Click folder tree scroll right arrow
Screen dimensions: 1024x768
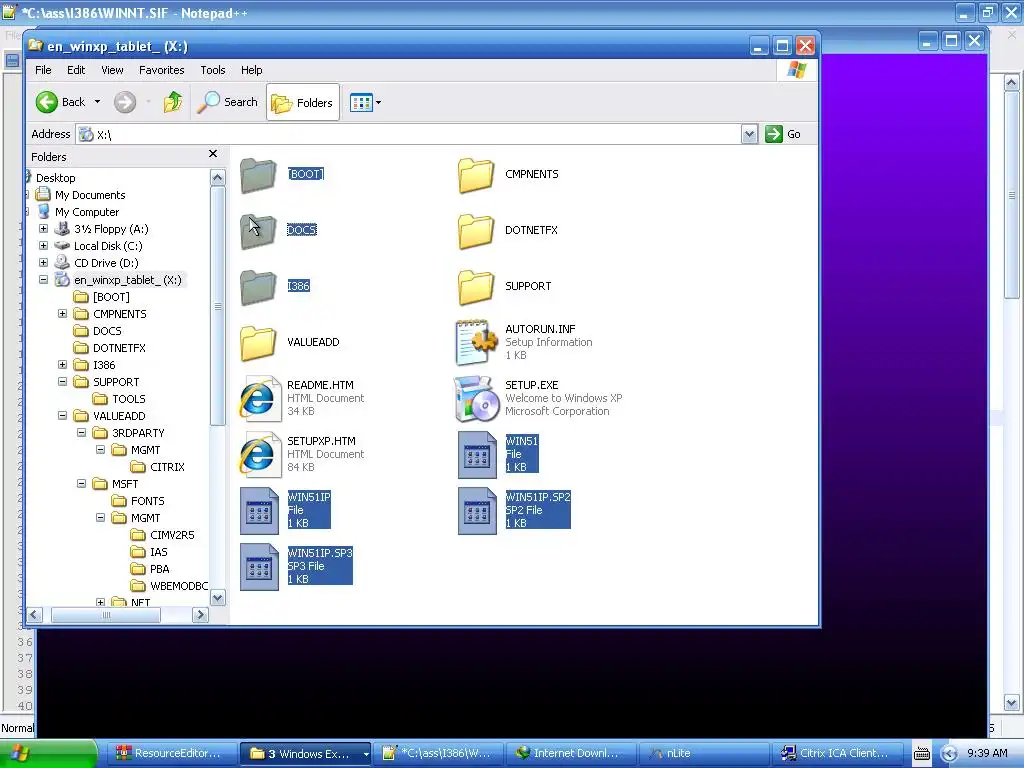[201, 615]
